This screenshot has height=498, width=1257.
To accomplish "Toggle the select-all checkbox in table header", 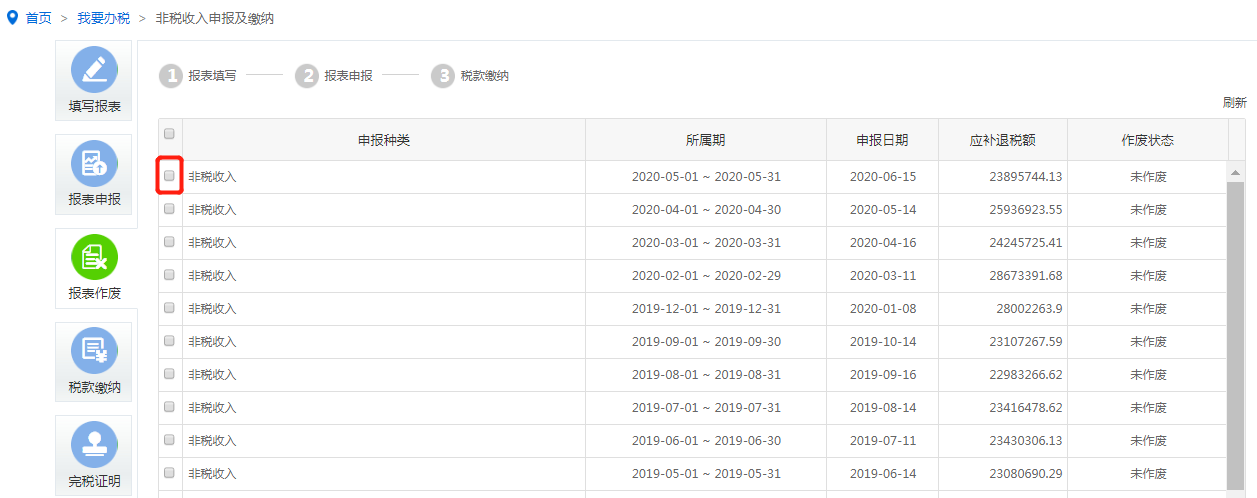I will 169,134.
